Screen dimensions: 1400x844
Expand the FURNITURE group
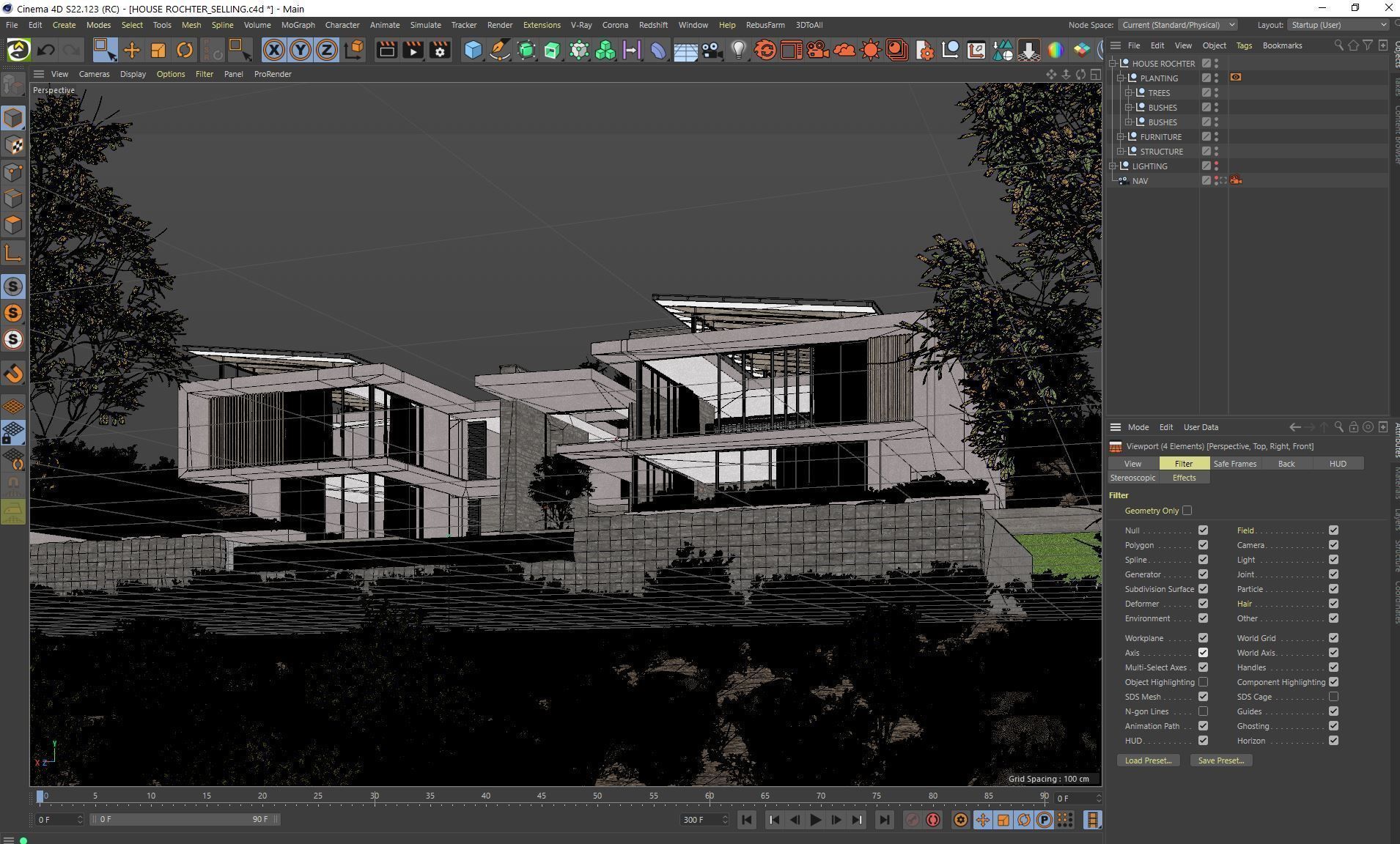(1121, 137)
